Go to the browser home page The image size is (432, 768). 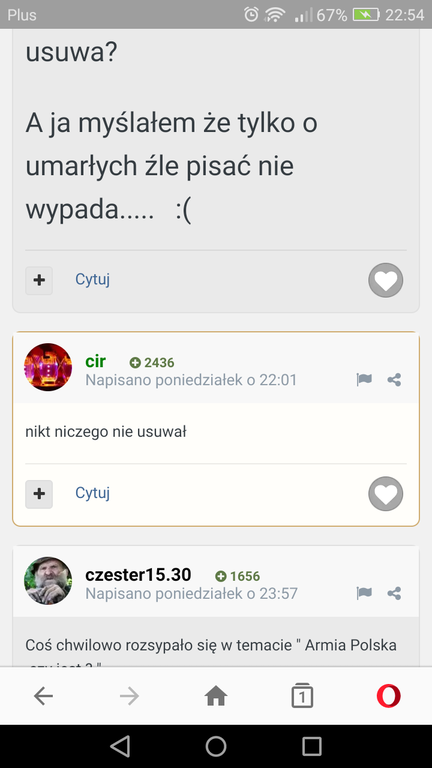216,696
